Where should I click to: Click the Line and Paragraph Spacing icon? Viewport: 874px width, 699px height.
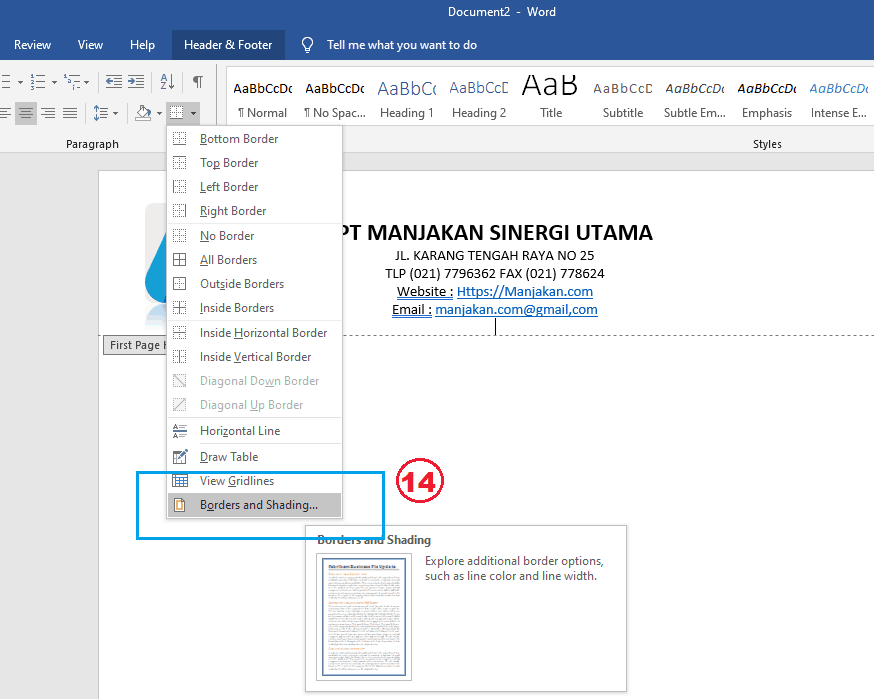101,113
